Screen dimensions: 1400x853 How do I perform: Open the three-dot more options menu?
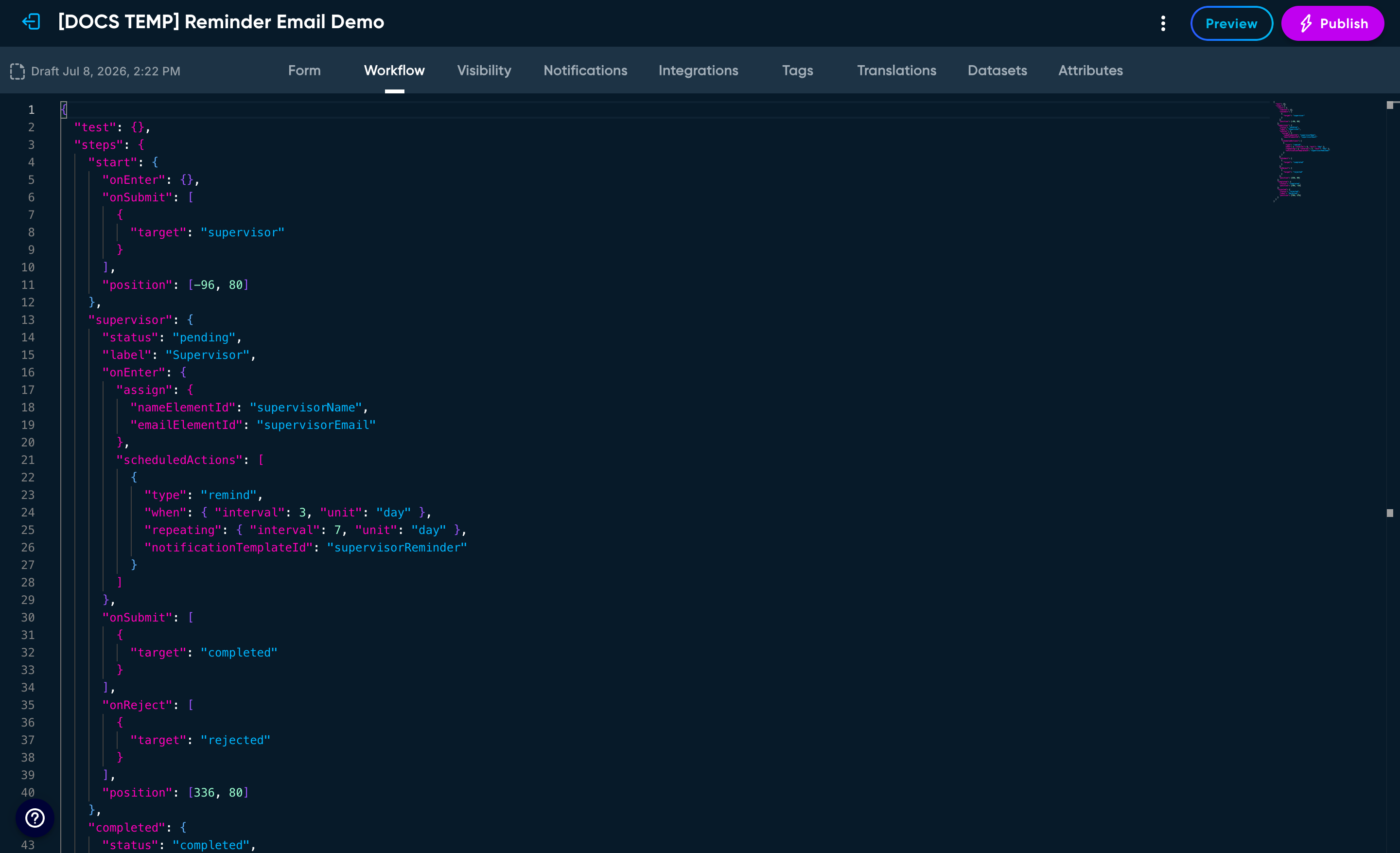click(1163, 23)
